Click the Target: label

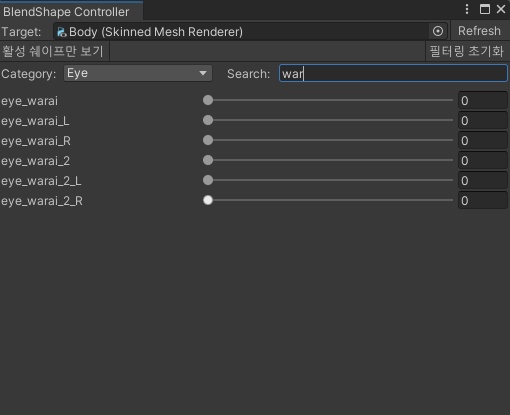[21, 32]
